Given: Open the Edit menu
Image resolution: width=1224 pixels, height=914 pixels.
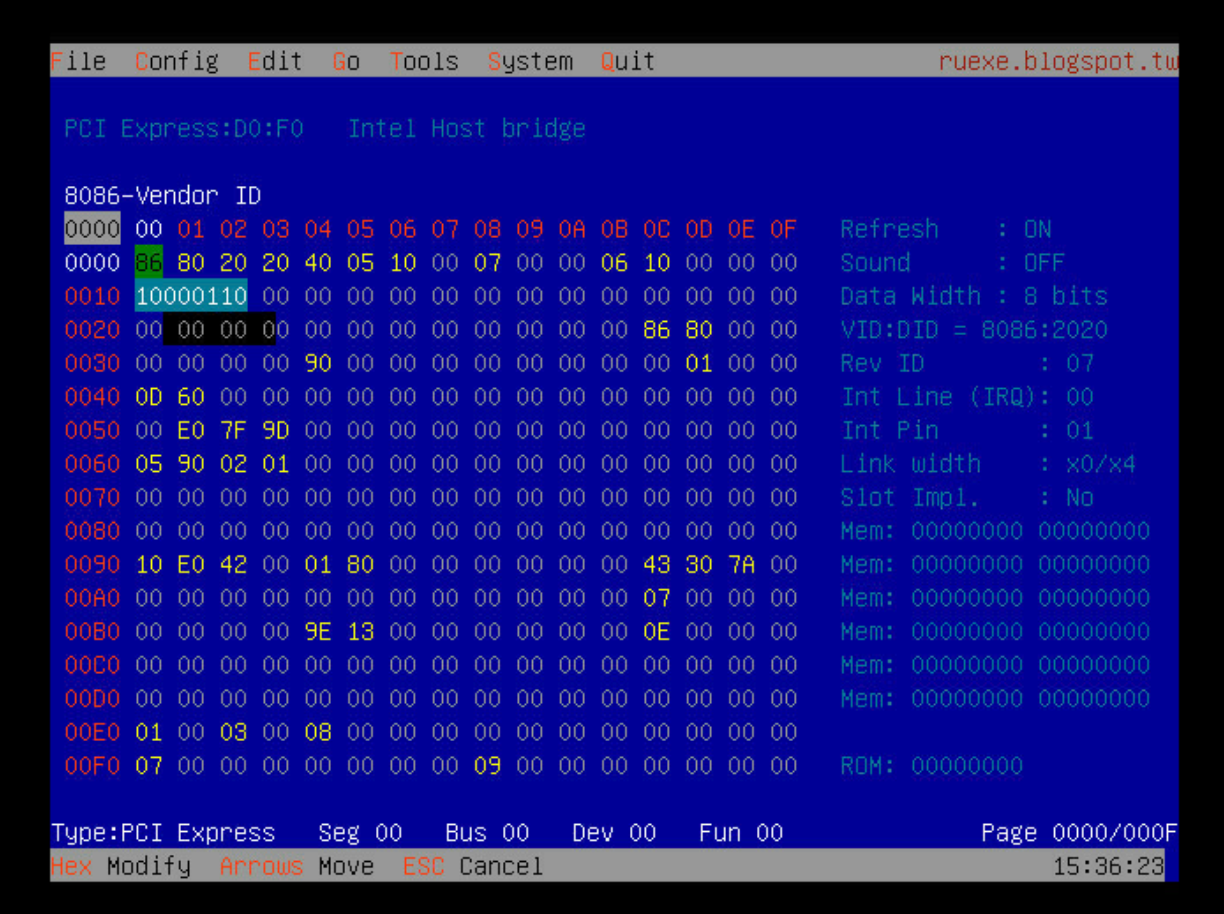Looking at the screenshot, I should pos(275,62).
